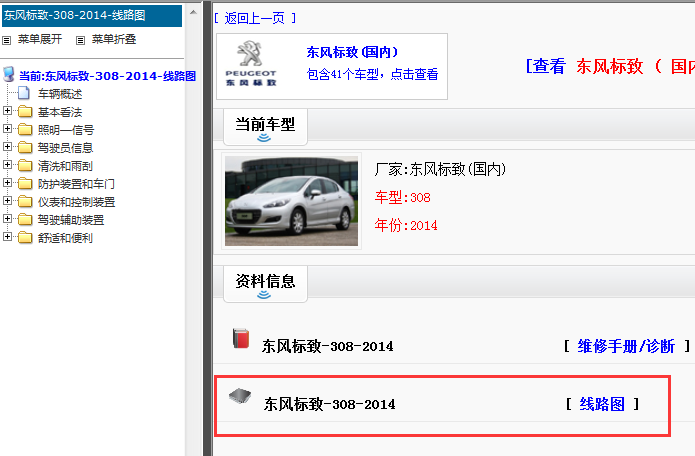This screenshot has width=695, height=456.
Task: Go back via 返回上一页 link
Action: click(254, 18)
